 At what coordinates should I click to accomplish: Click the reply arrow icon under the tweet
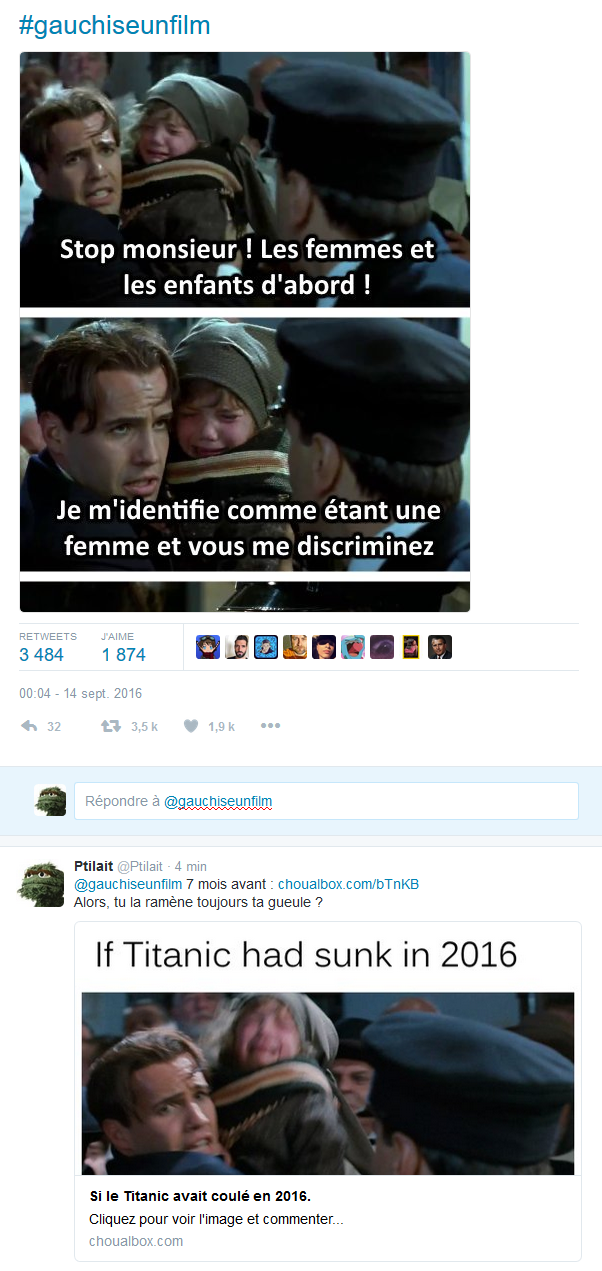(29, 727)
